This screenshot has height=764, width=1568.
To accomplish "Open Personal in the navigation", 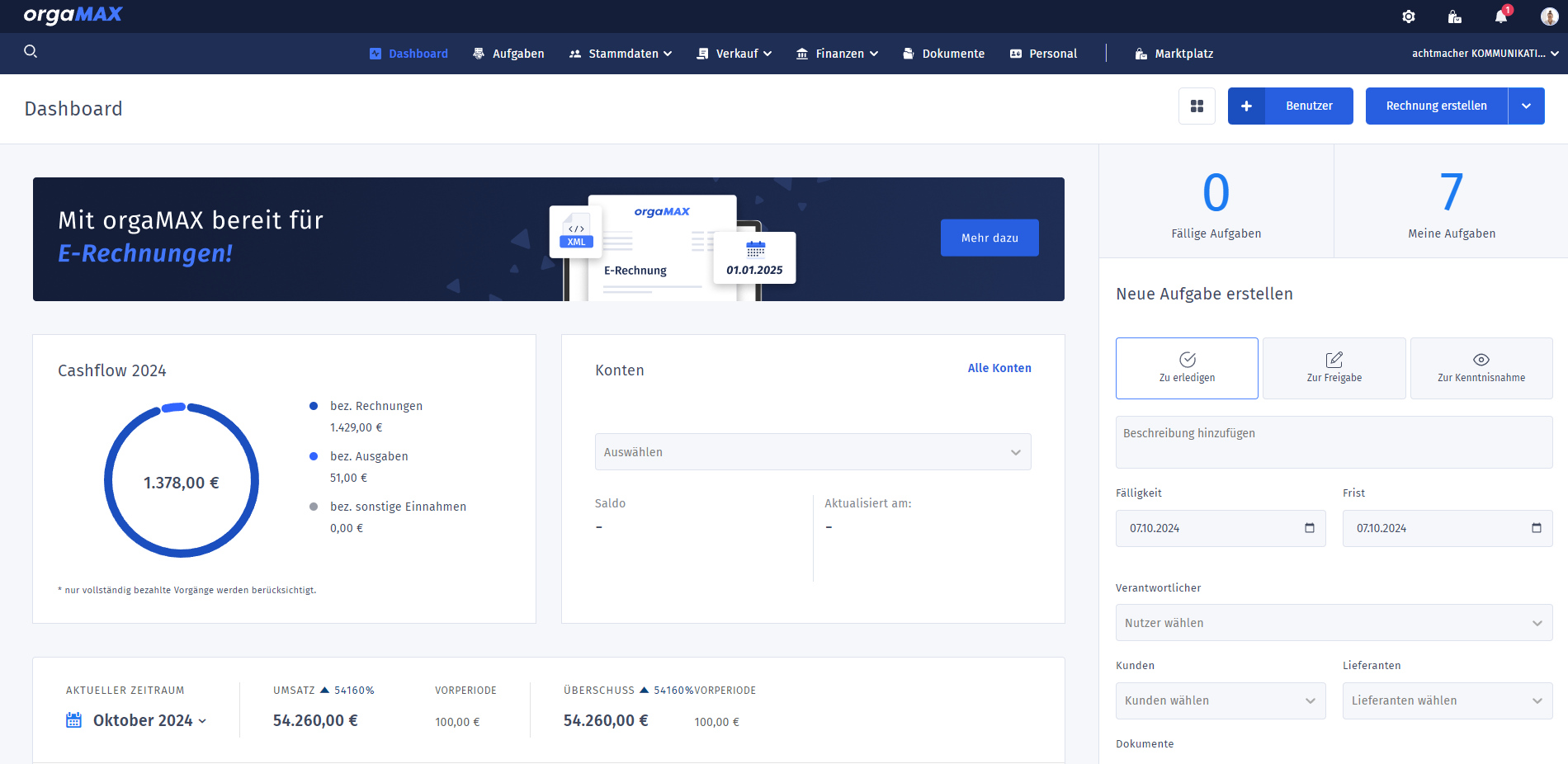I will click(x=1043, y=54).
